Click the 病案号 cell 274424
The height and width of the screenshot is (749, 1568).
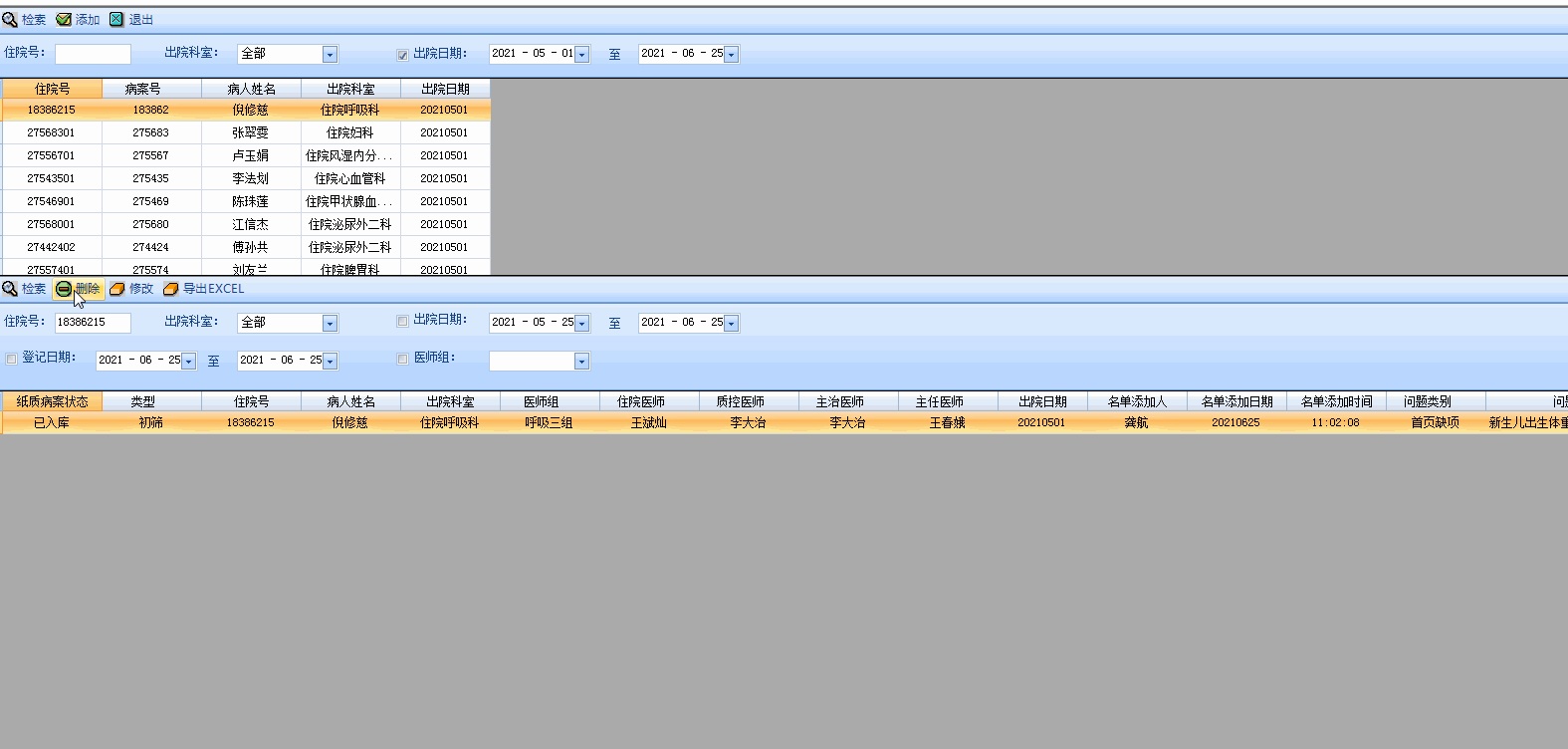pyautogui.click(x=151, y=247)
